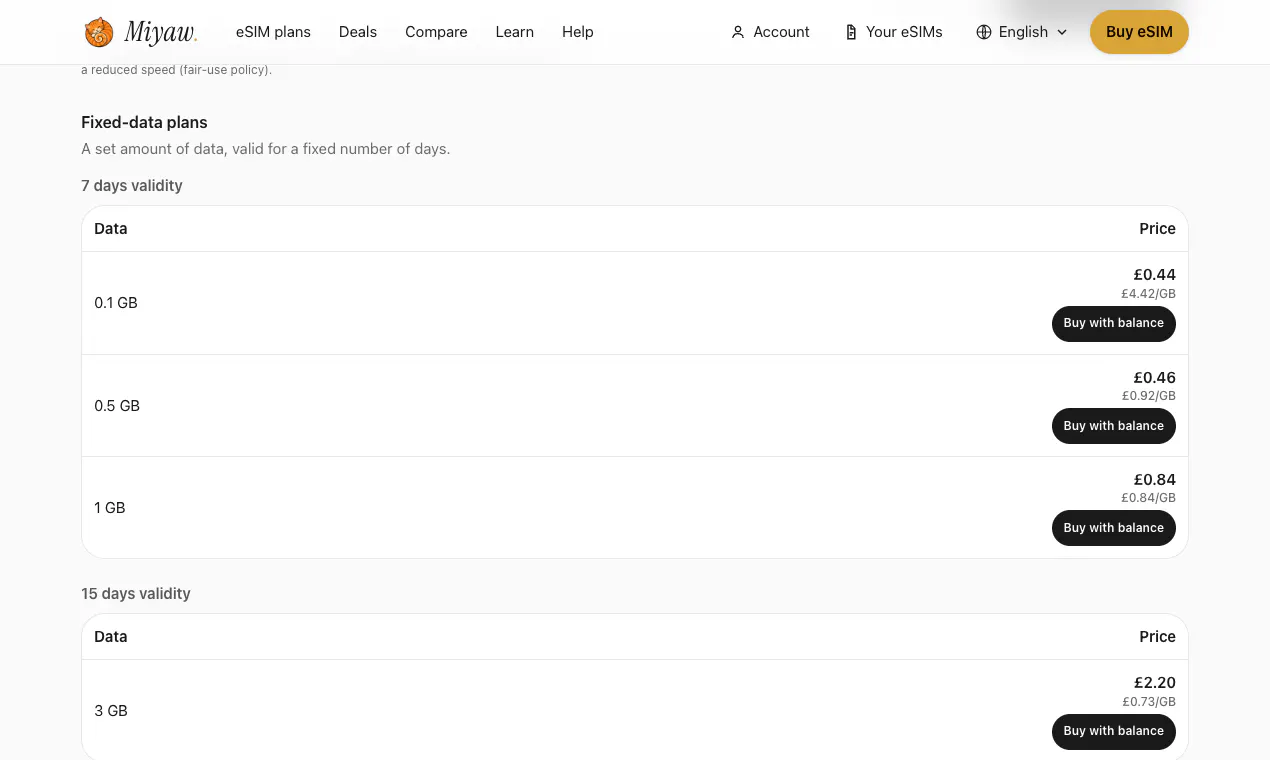The height and width of the screenshot is (760, 1270).
Task: Expand the English language dropdown chevron
Action: (1062, 32)
